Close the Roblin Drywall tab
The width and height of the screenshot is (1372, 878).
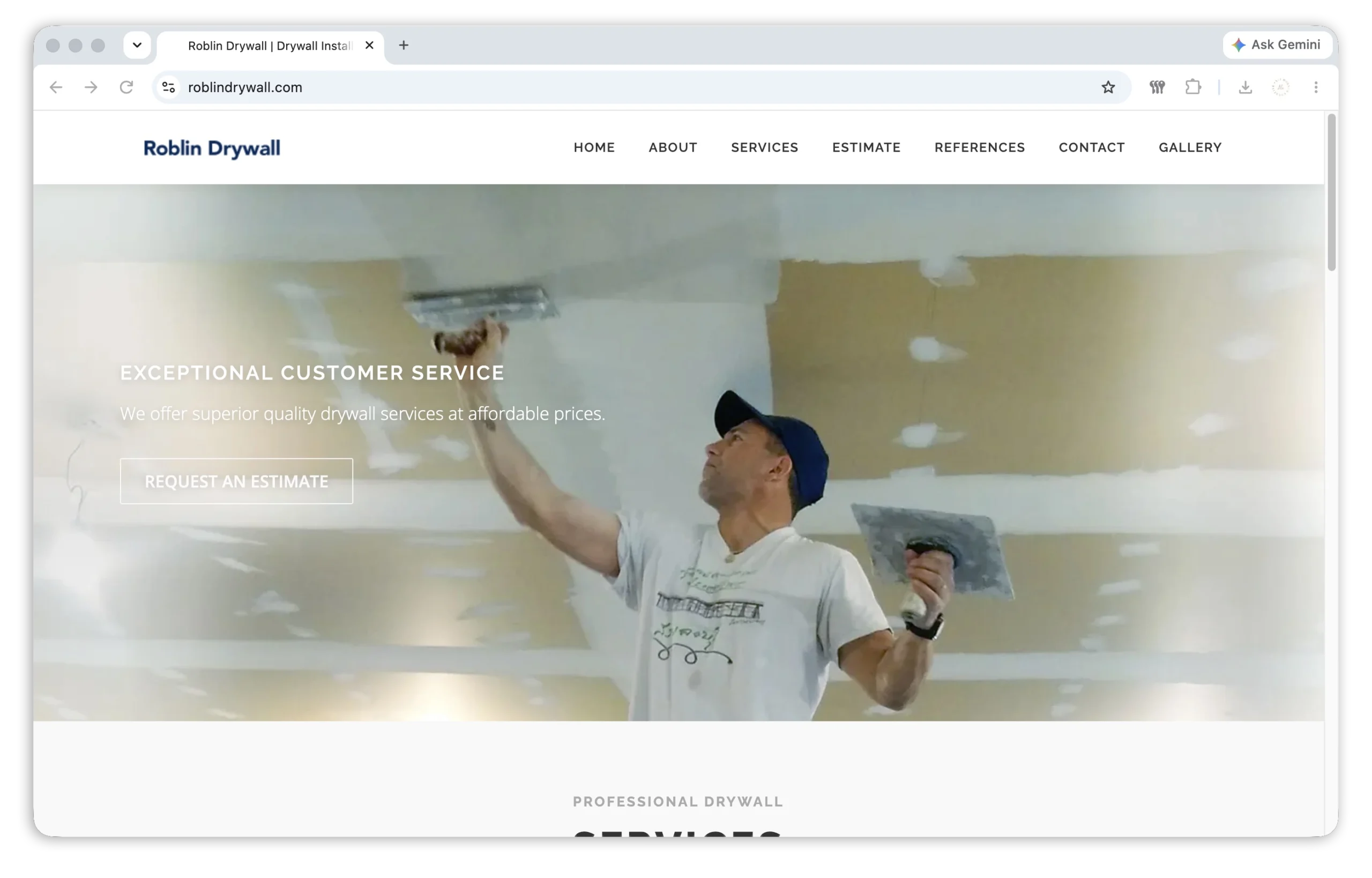coord(369,45)
